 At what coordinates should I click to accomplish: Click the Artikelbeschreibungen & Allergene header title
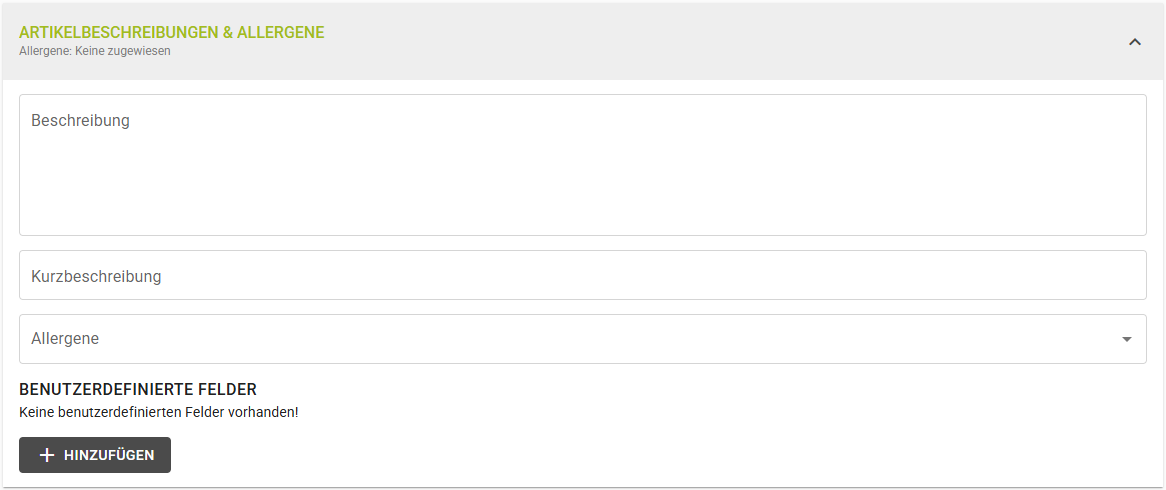point(172,32)
